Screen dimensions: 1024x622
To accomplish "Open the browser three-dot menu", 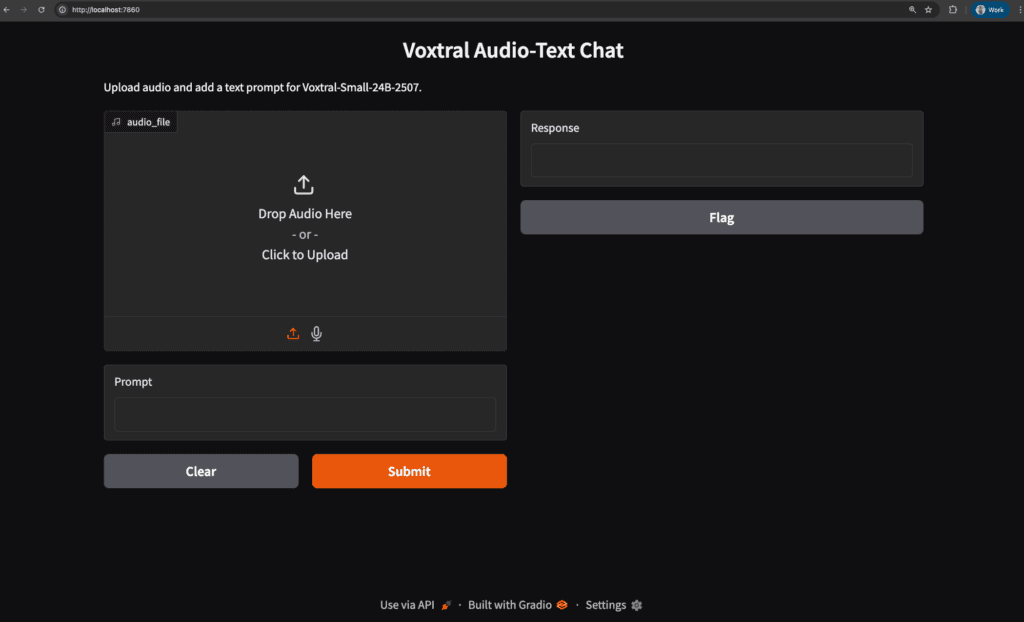I will point(1019,10).
